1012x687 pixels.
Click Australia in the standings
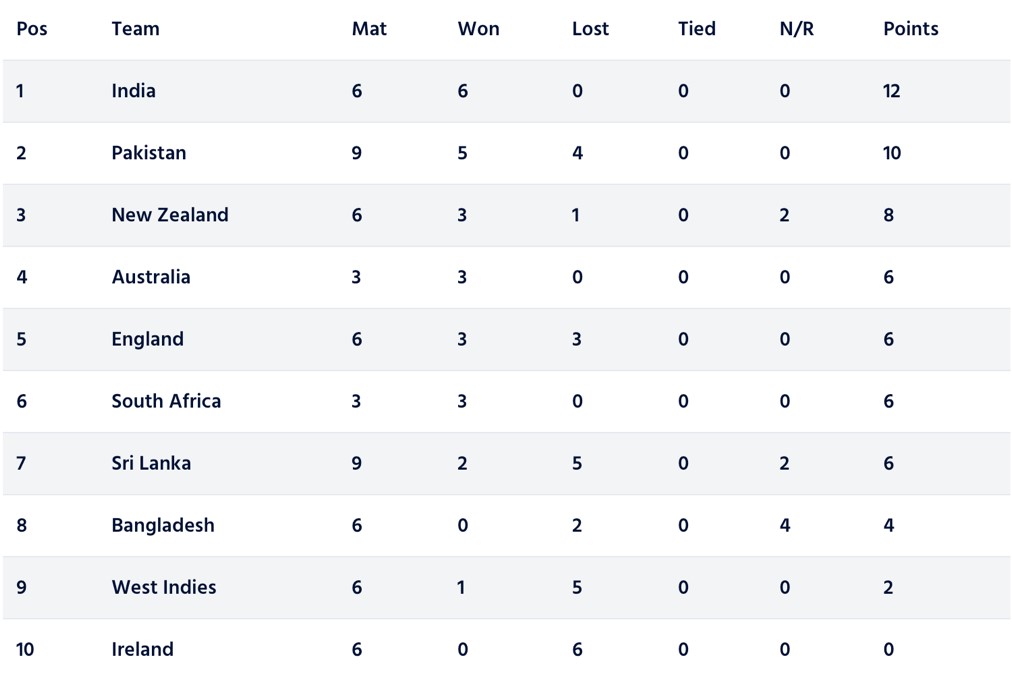pyautogui.click(x=151, y=277)
